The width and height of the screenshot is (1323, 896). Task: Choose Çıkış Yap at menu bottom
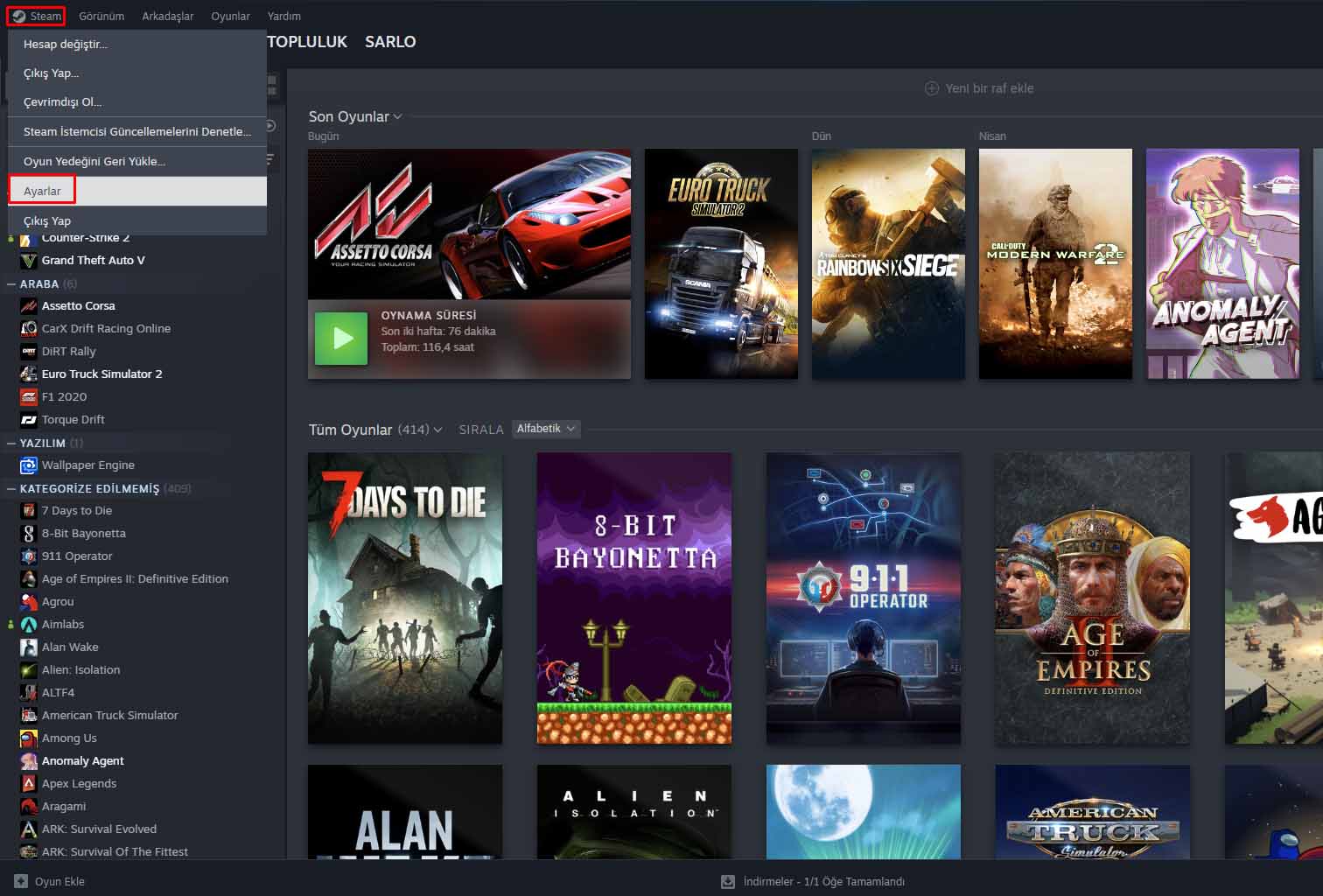pyautogui.click(x=137, y=220)
